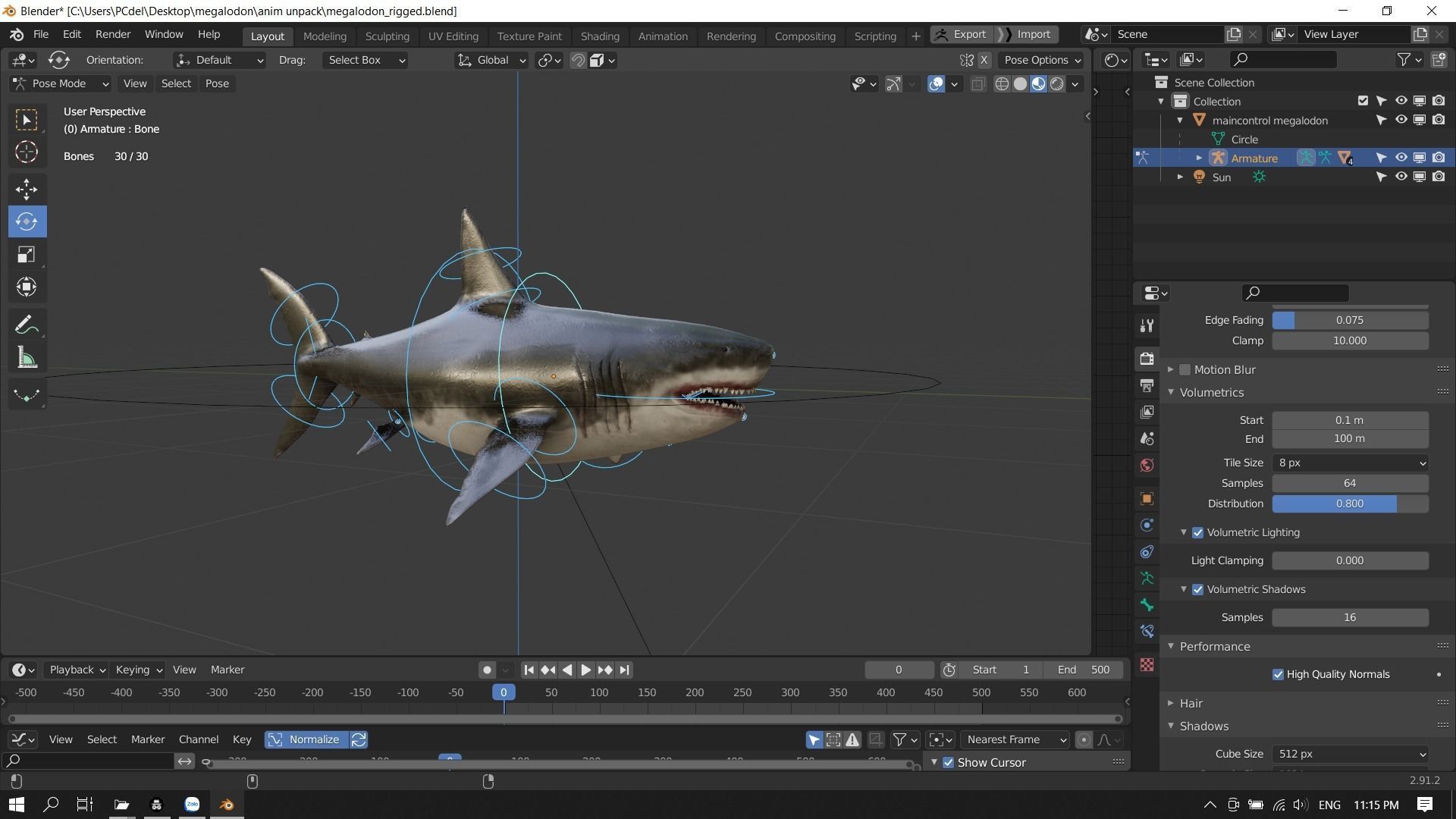Uncheck High Quality Normals

tap(1278, 674)
